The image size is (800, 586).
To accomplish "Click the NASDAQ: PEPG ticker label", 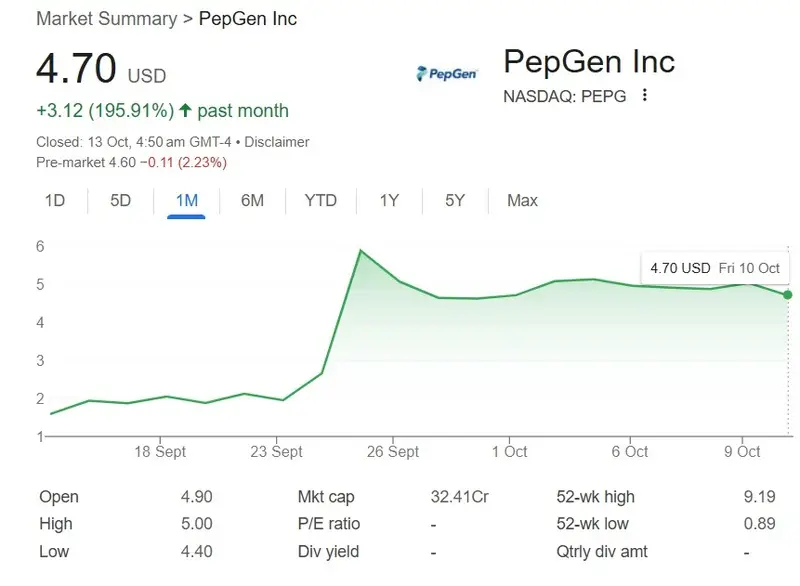I will 561,96.
